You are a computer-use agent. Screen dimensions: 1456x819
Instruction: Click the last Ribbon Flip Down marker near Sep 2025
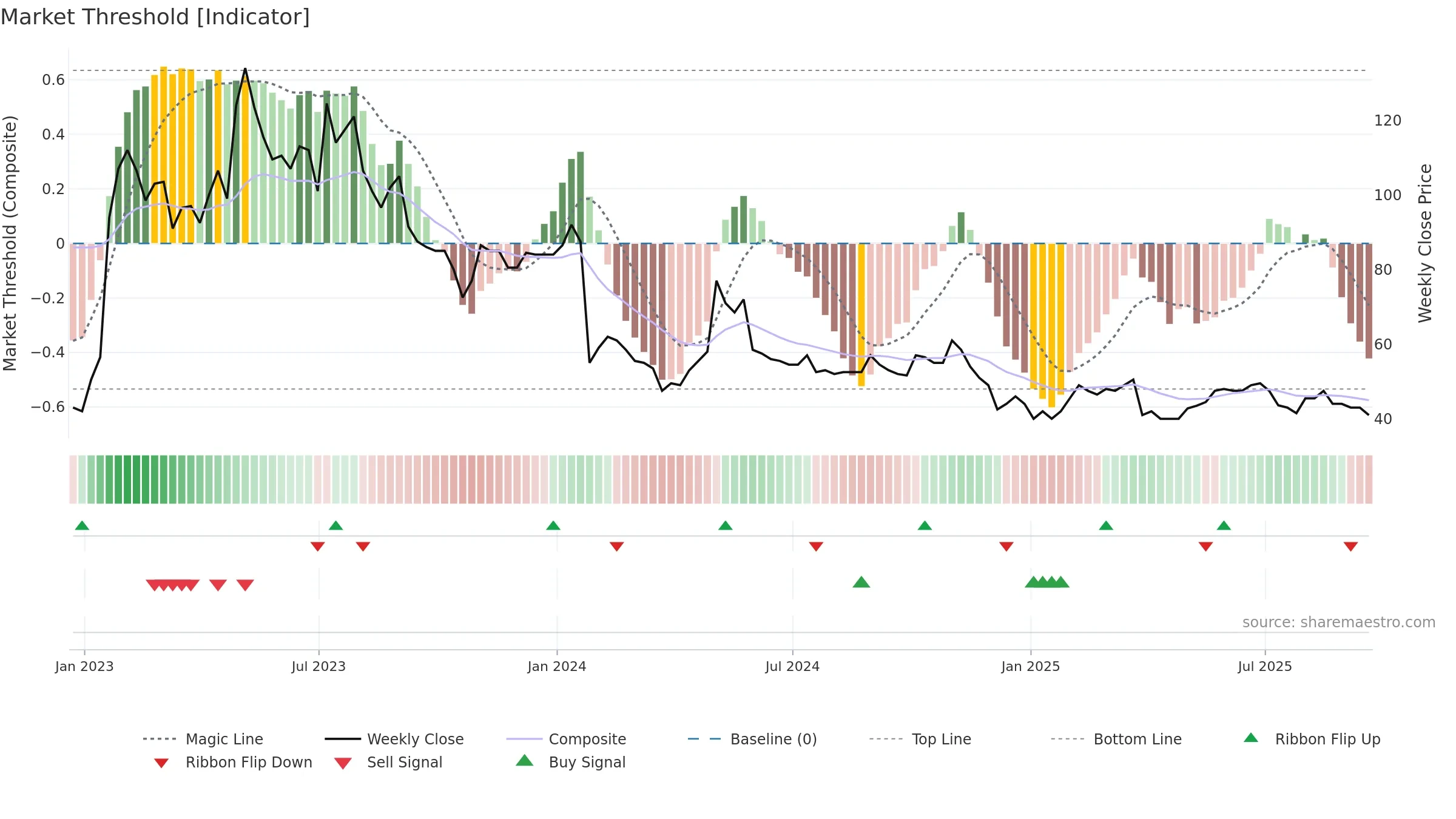[1350, 546]
